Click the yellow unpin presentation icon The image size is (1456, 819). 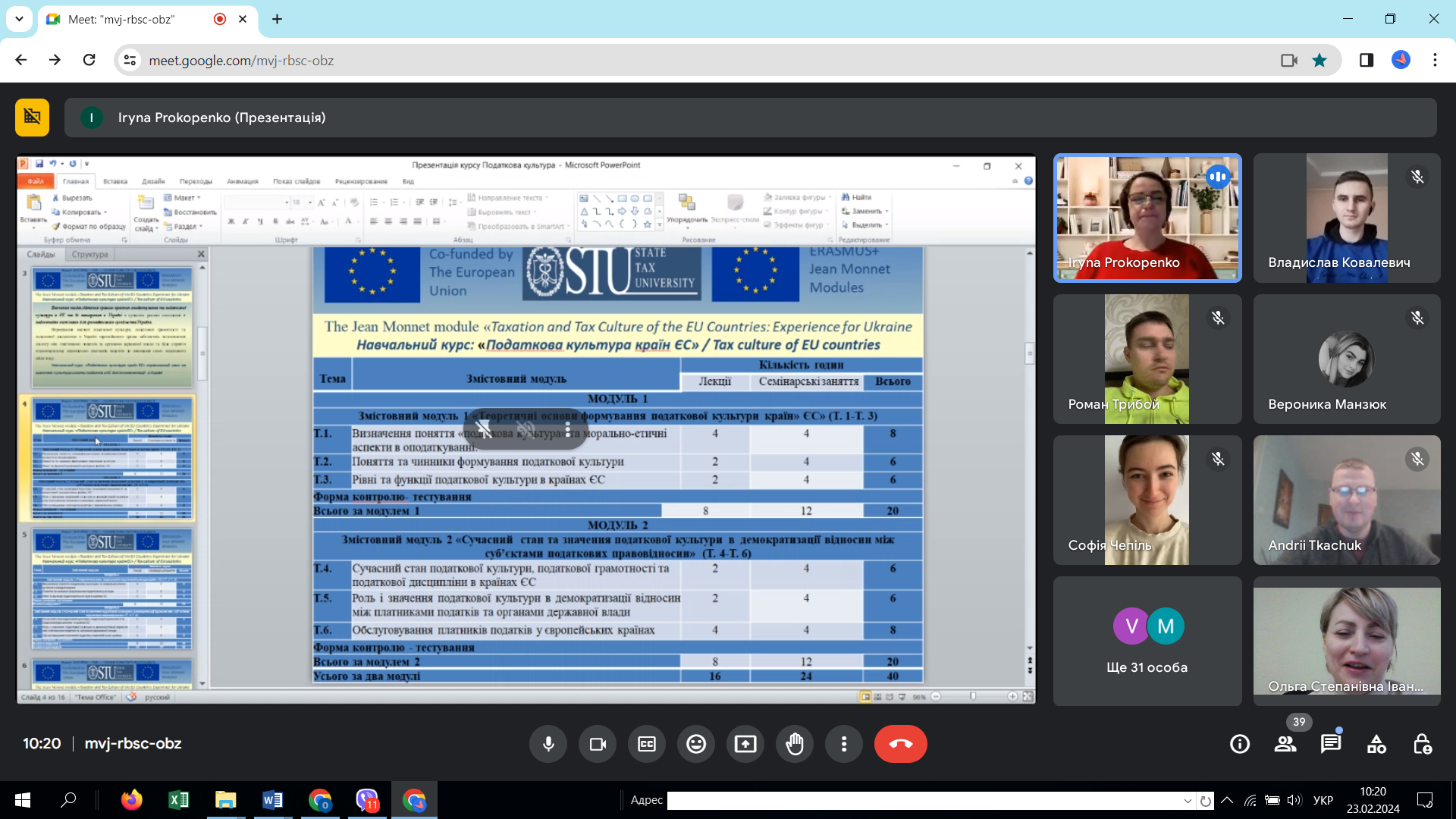32,118
